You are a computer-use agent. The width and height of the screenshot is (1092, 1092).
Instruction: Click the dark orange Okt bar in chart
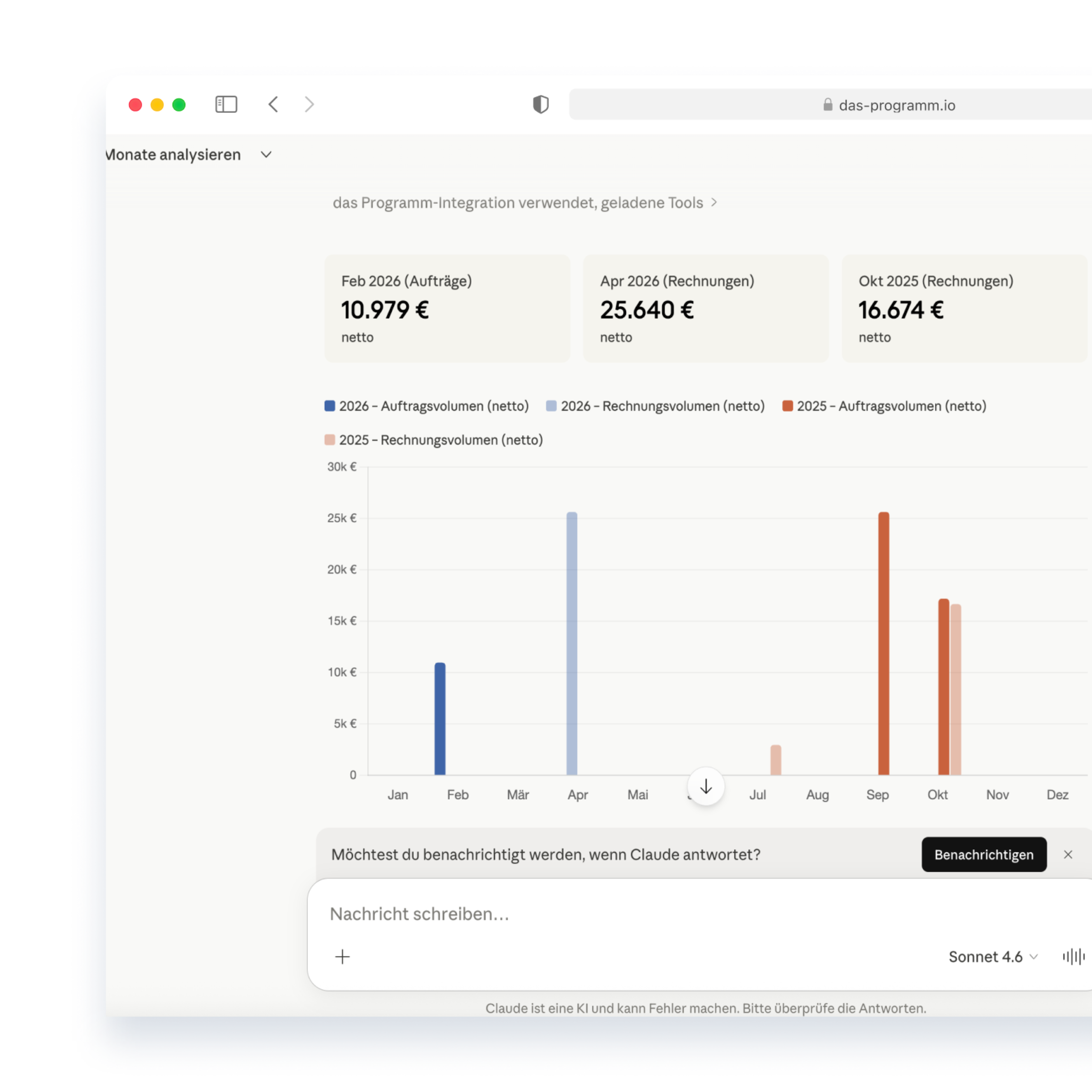click(944, 687)
